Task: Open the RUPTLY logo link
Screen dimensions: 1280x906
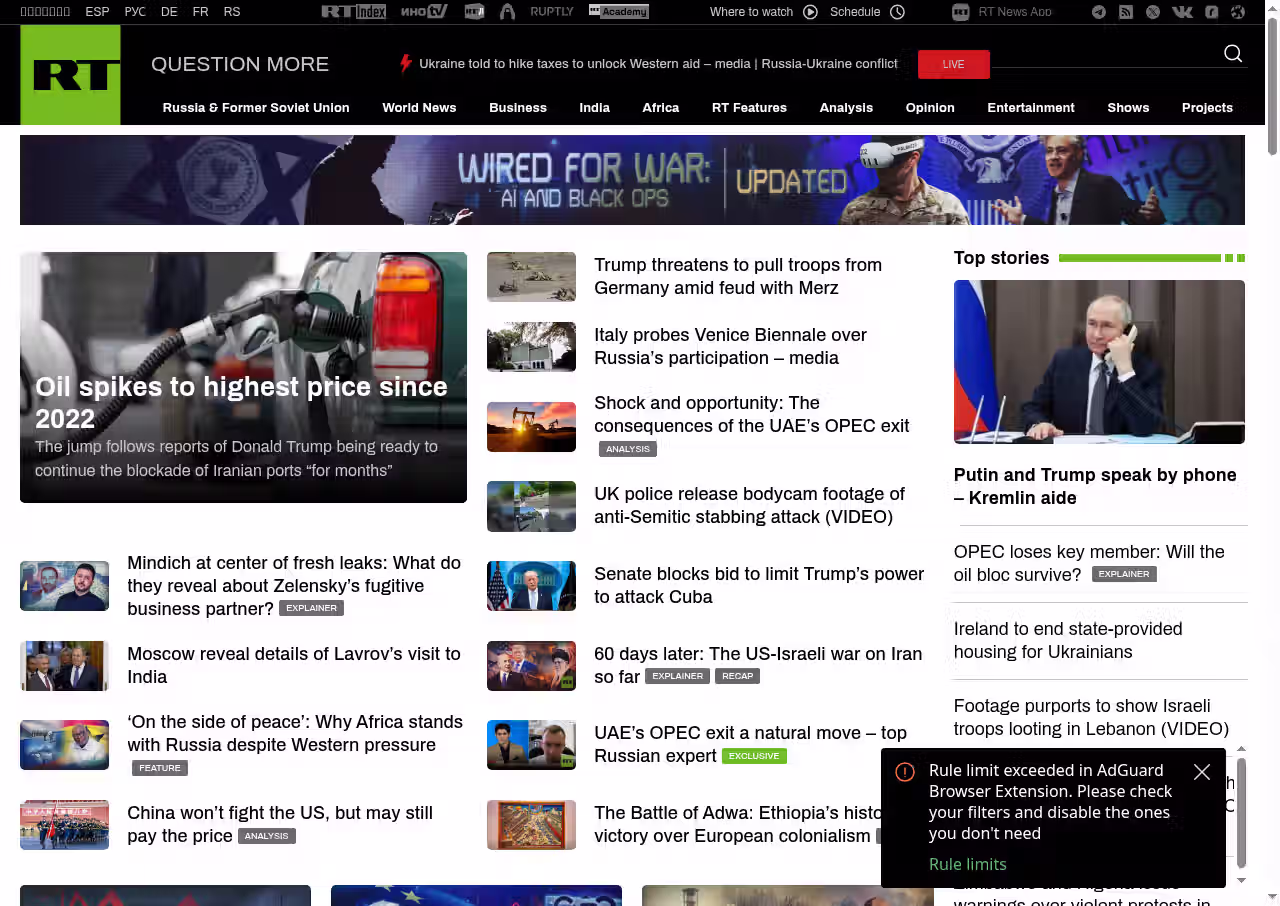Action: coord(552,12)
